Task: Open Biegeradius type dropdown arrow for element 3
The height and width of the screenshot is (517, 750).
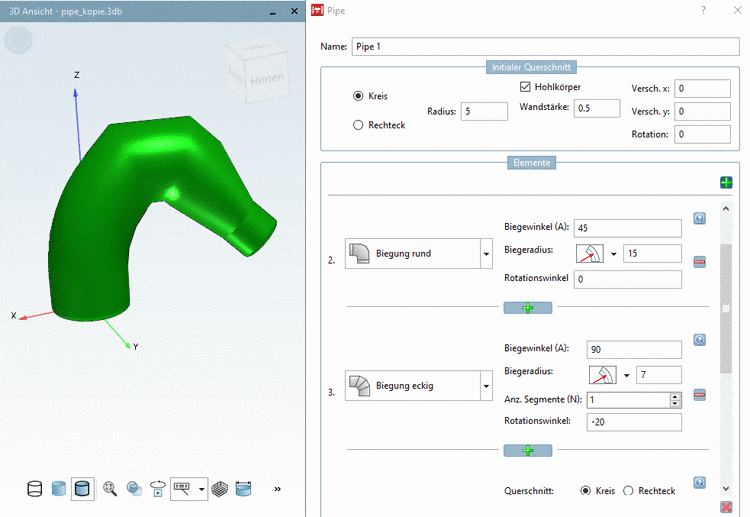Action: coord(627,375)
